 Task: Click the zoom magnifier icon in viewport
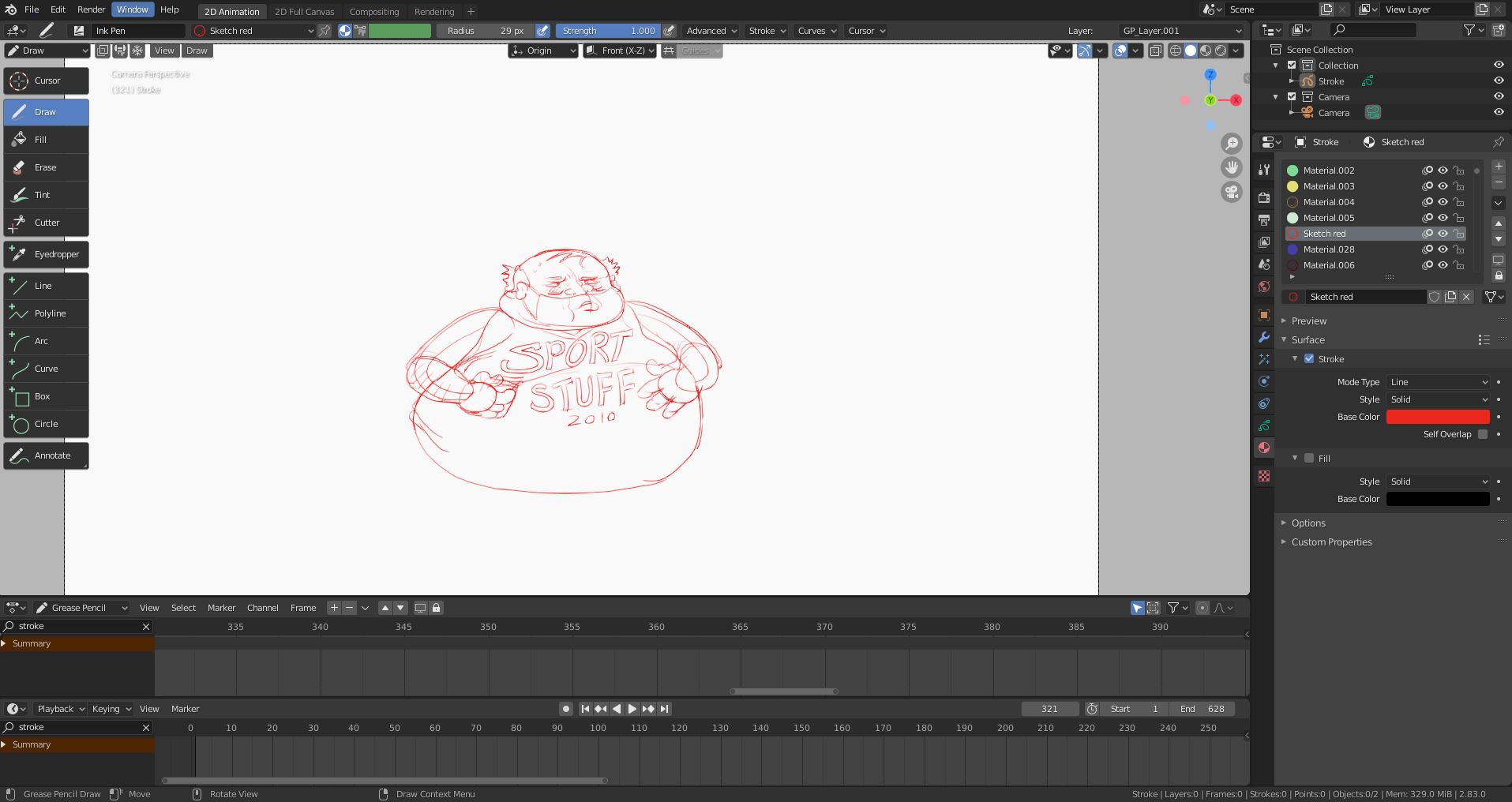pyautogui.click(x=1232, y=144)
